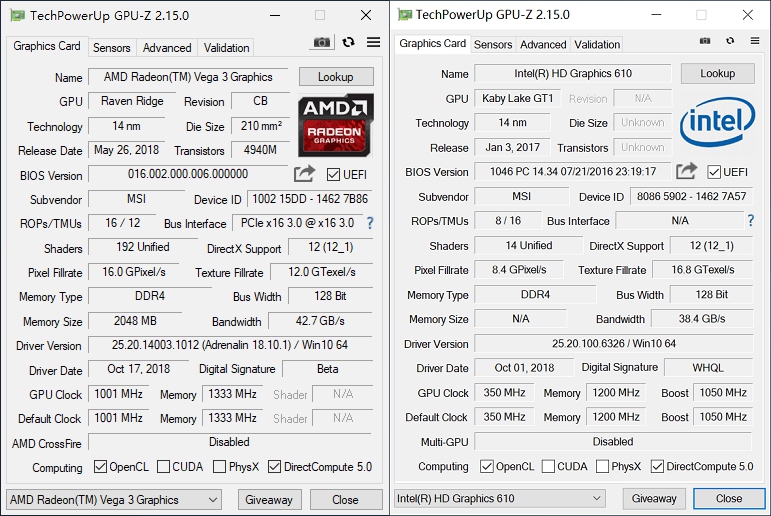Viewport: 771px width, 516px height.
Task: Click the Intel logo
Action: [717, 122]
